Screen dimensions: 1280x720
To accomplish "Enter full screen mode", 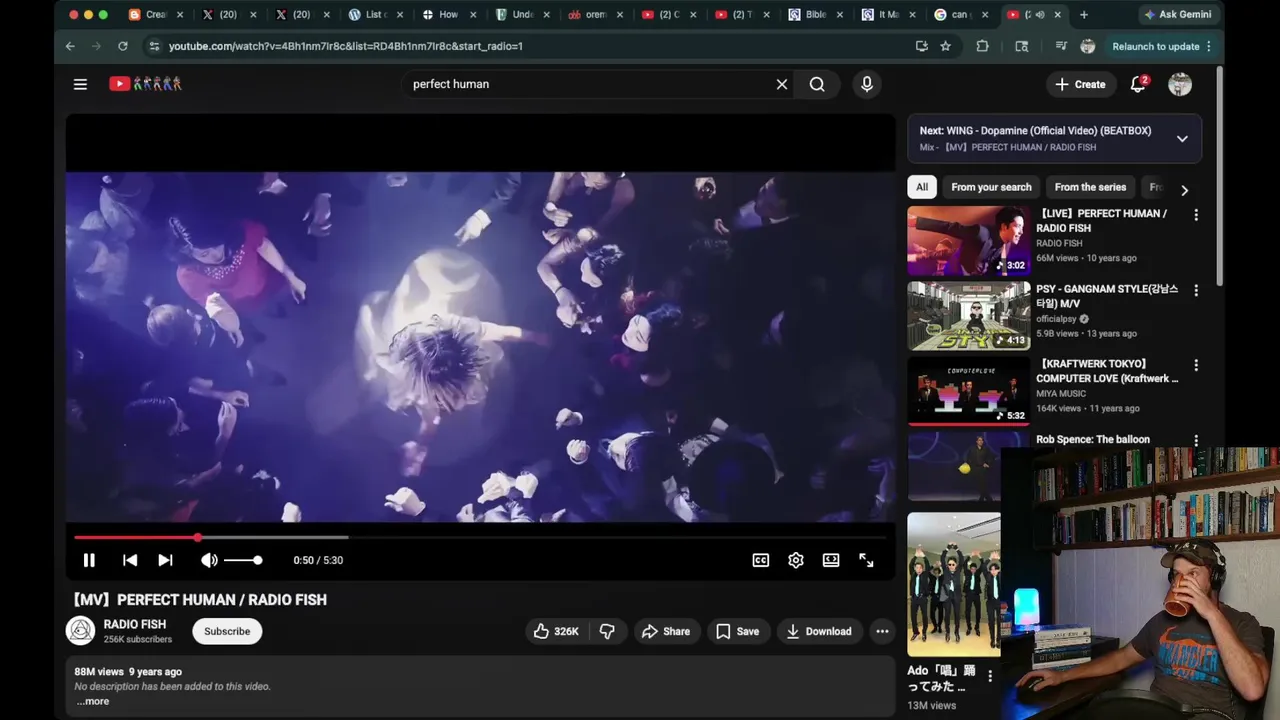I will click(x=866, y=560).
